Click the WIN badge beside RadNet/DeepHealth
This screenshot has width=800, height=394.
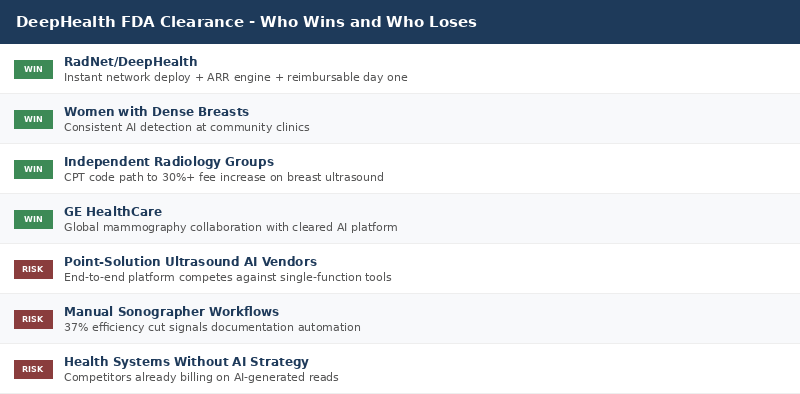click(33, 69)
